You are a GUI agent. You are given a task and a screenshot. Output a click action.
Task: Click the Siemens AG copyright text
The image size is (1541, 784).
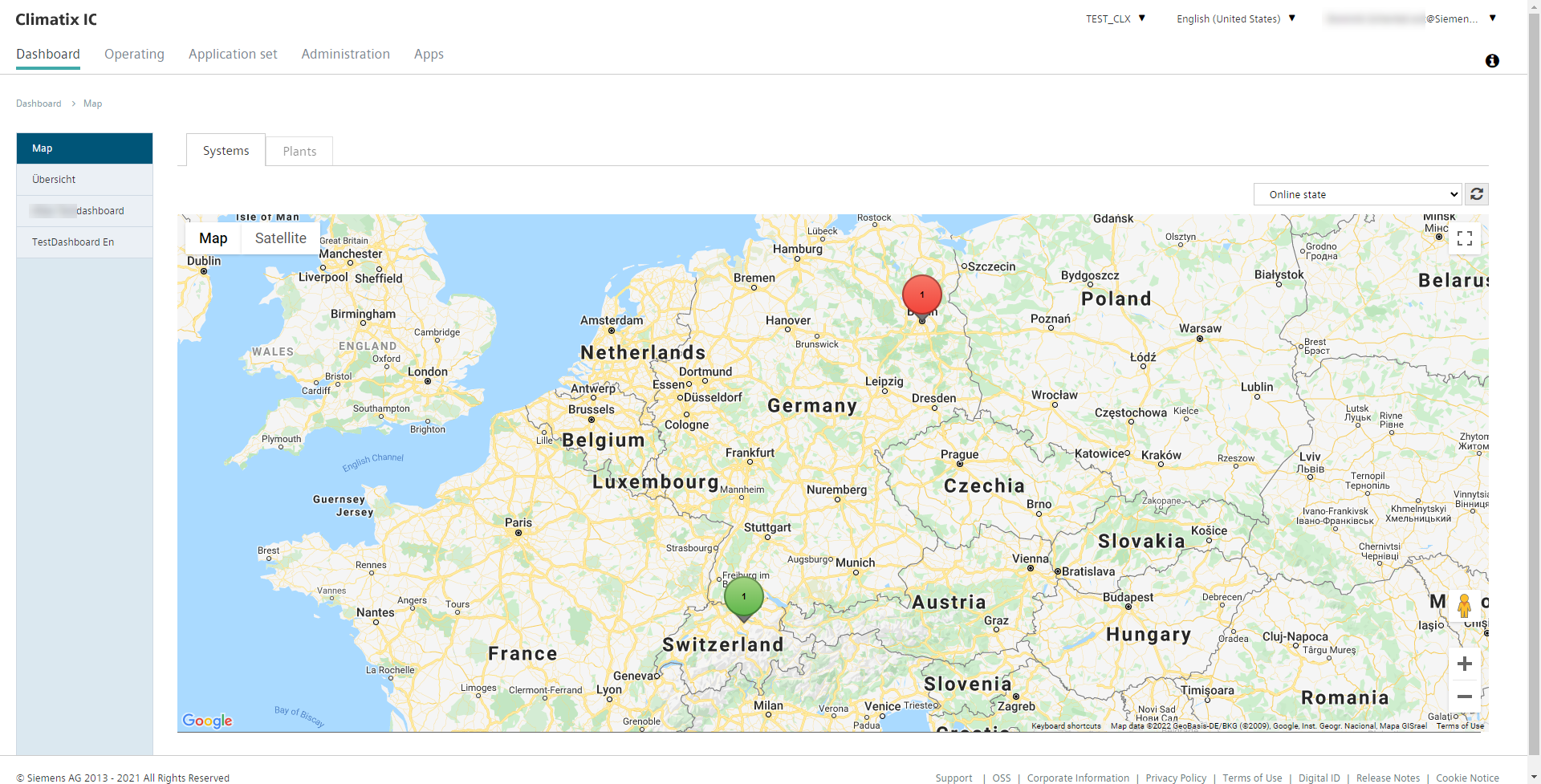[x=123, y=778]
